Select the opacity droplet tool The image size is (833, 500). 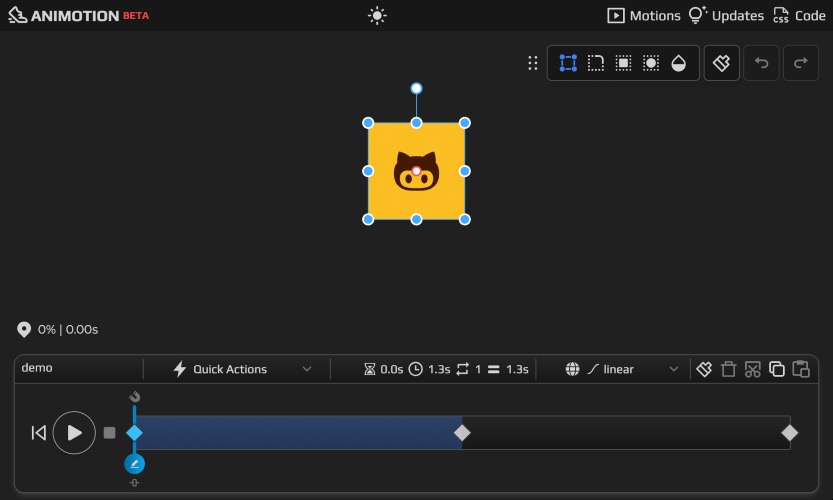click(x=678, y=63)
